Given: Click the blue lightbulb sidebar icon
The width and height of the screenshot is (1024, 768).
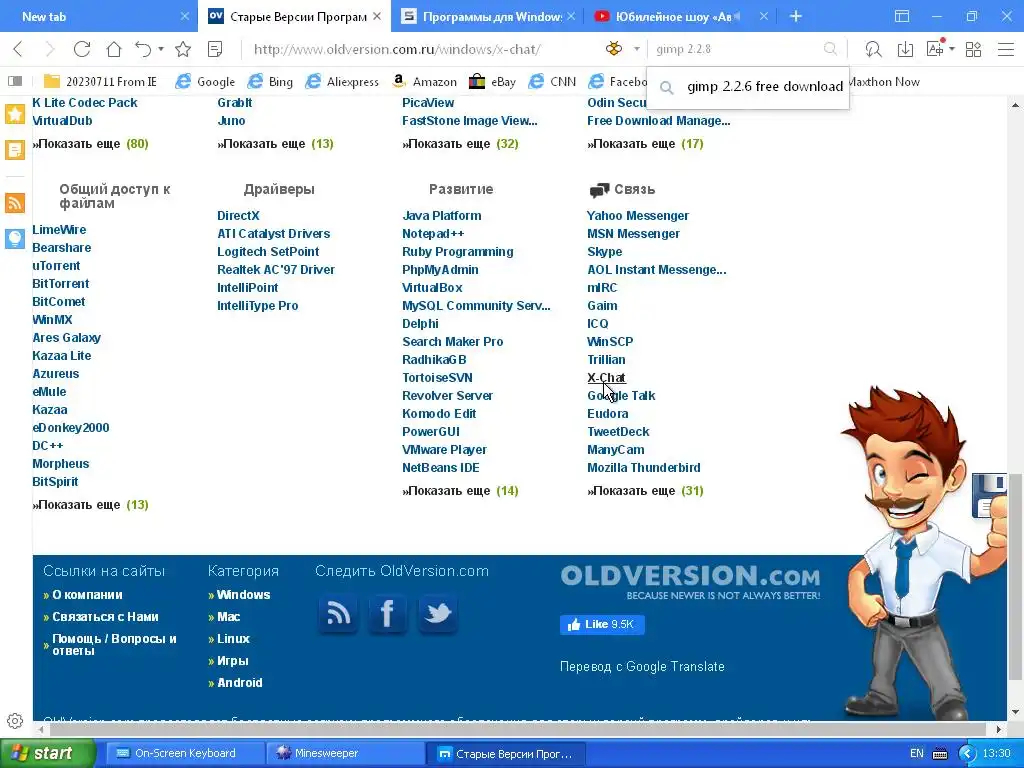Looking at the screenshot, I should point(15,239).
